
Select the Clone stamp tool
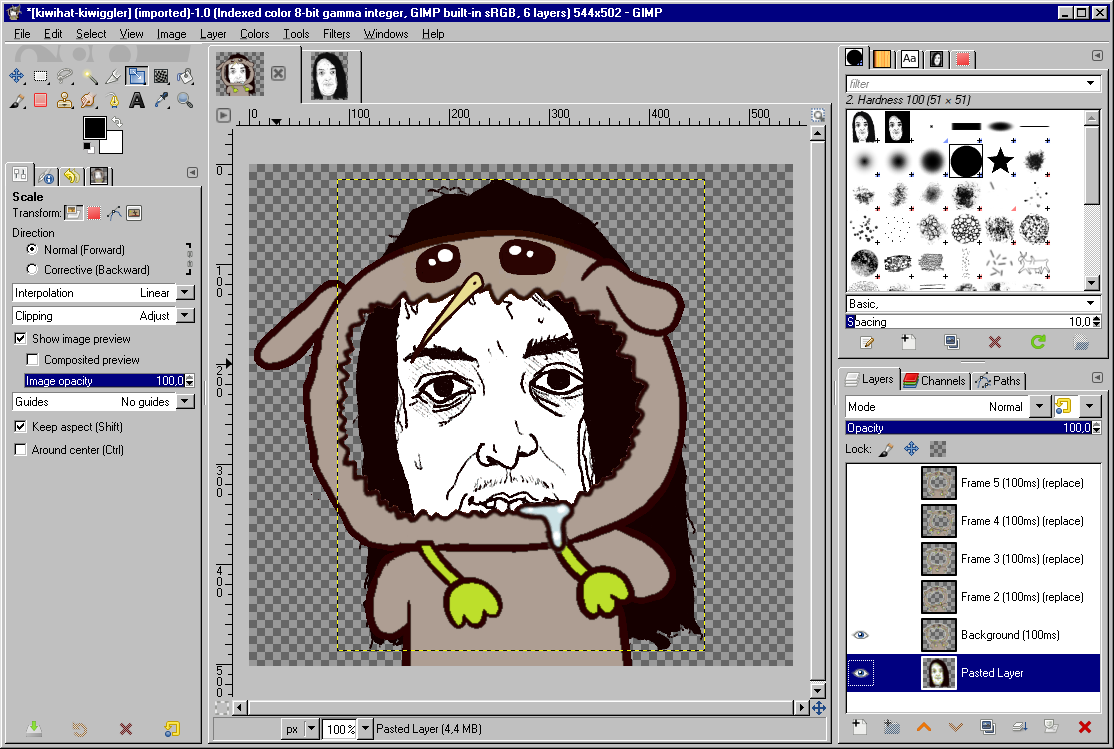point(65,100)
